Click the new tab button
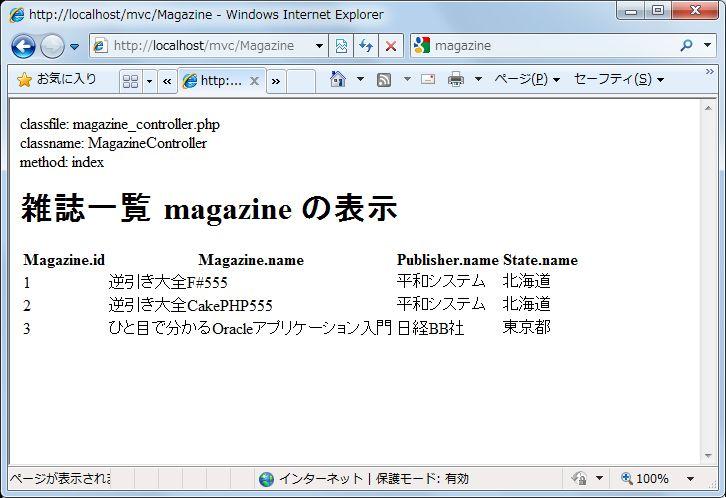This screenshot has width=726, height=498. click(x=301, y=81)
